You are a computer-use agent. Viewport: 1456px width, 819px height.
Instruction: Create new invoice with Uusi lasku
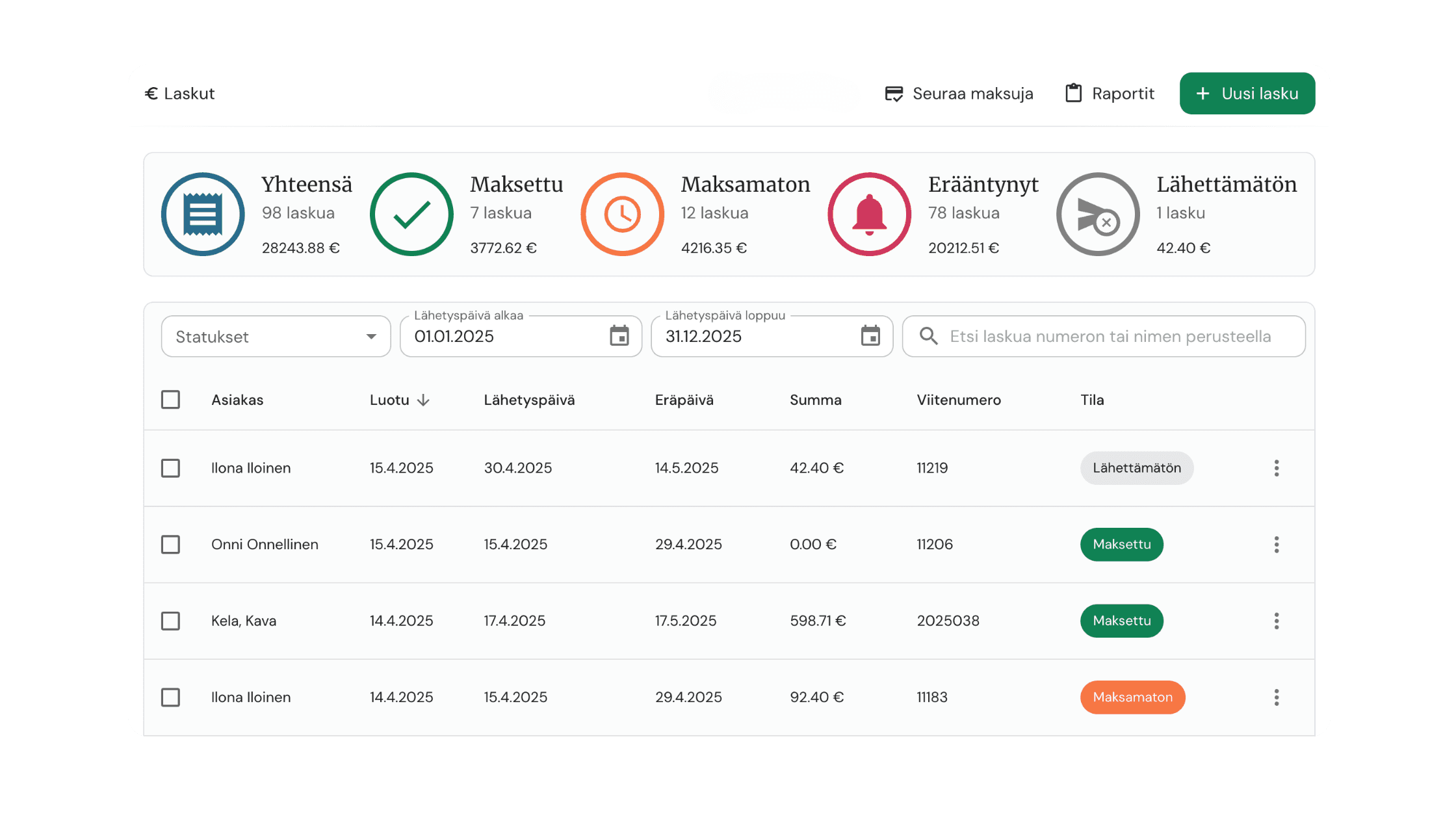click(x=1247, y=94)
